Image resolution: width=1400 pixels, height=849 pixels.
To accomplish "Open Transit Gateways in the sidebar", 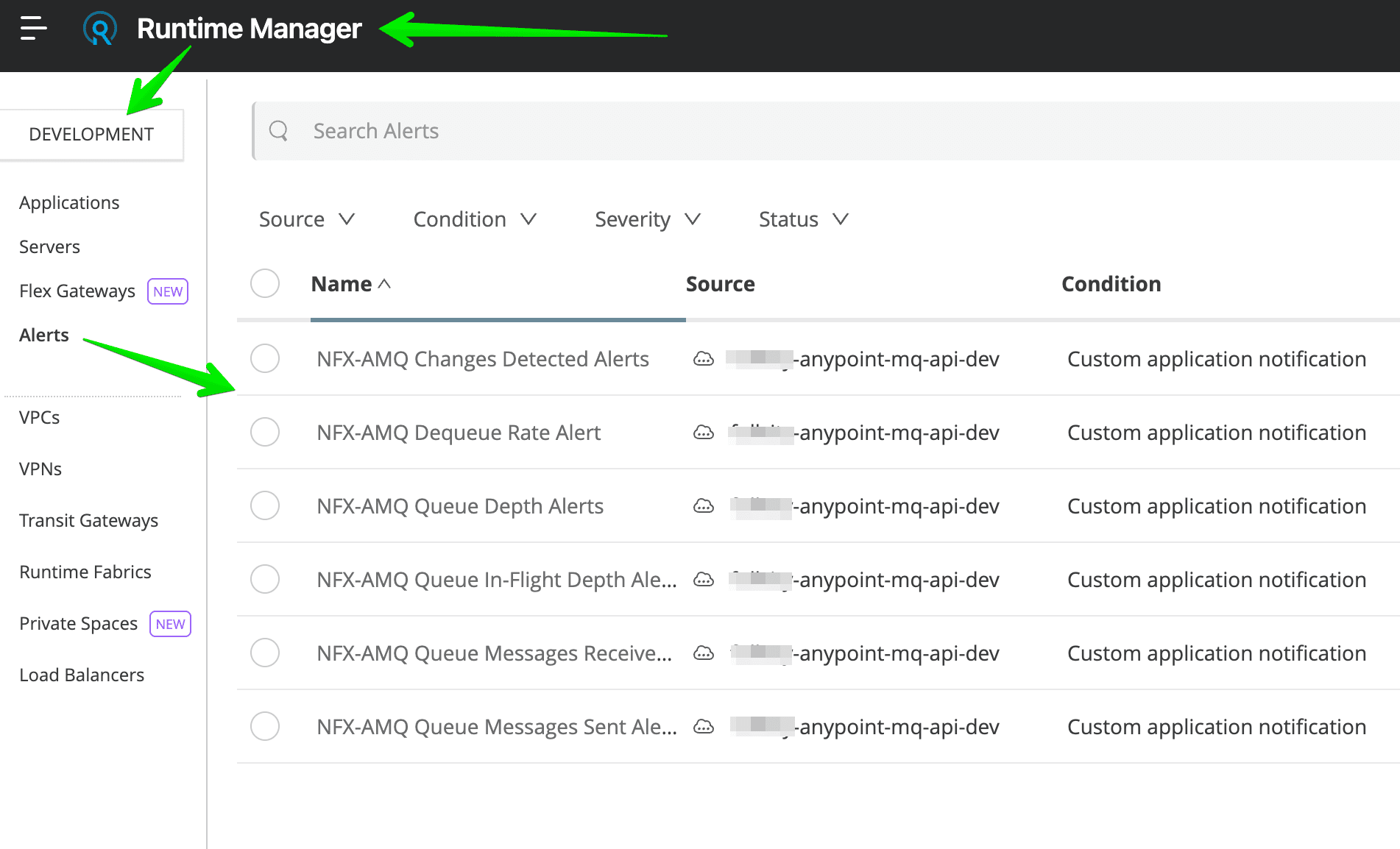I will point(89,520).
